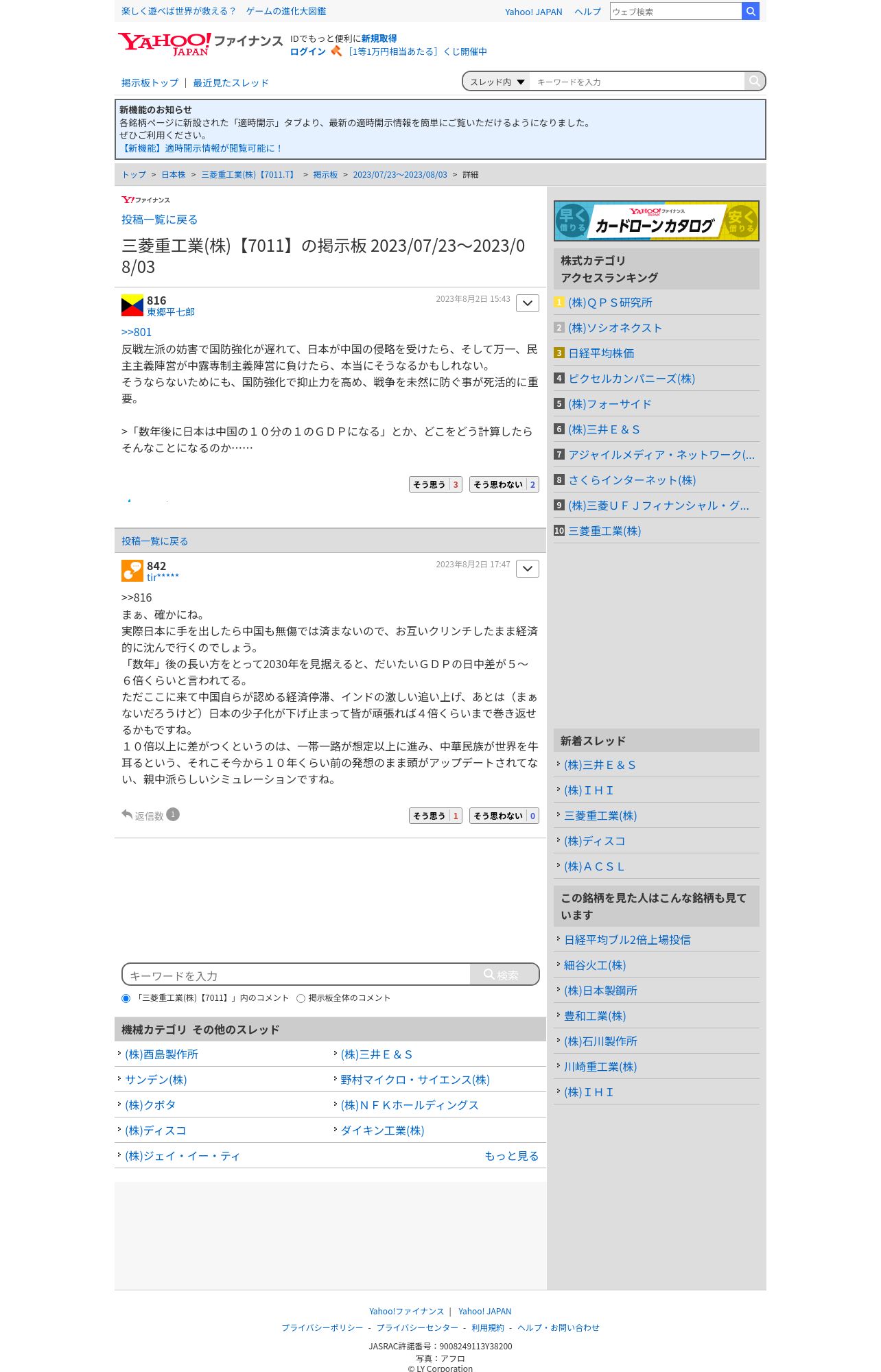Screen dimensions: 881x1372
Task: Click ゲームの進化大図鑑 top link
Action: coord(286,11)
